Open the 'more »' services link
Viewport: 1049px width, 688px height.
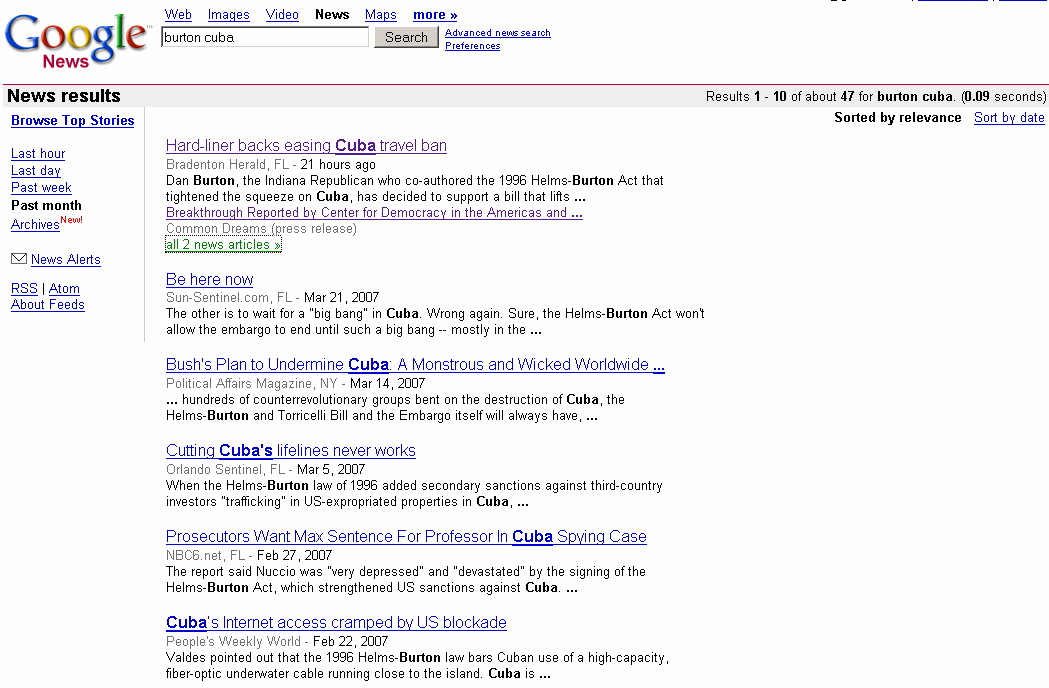coord(435,15)
